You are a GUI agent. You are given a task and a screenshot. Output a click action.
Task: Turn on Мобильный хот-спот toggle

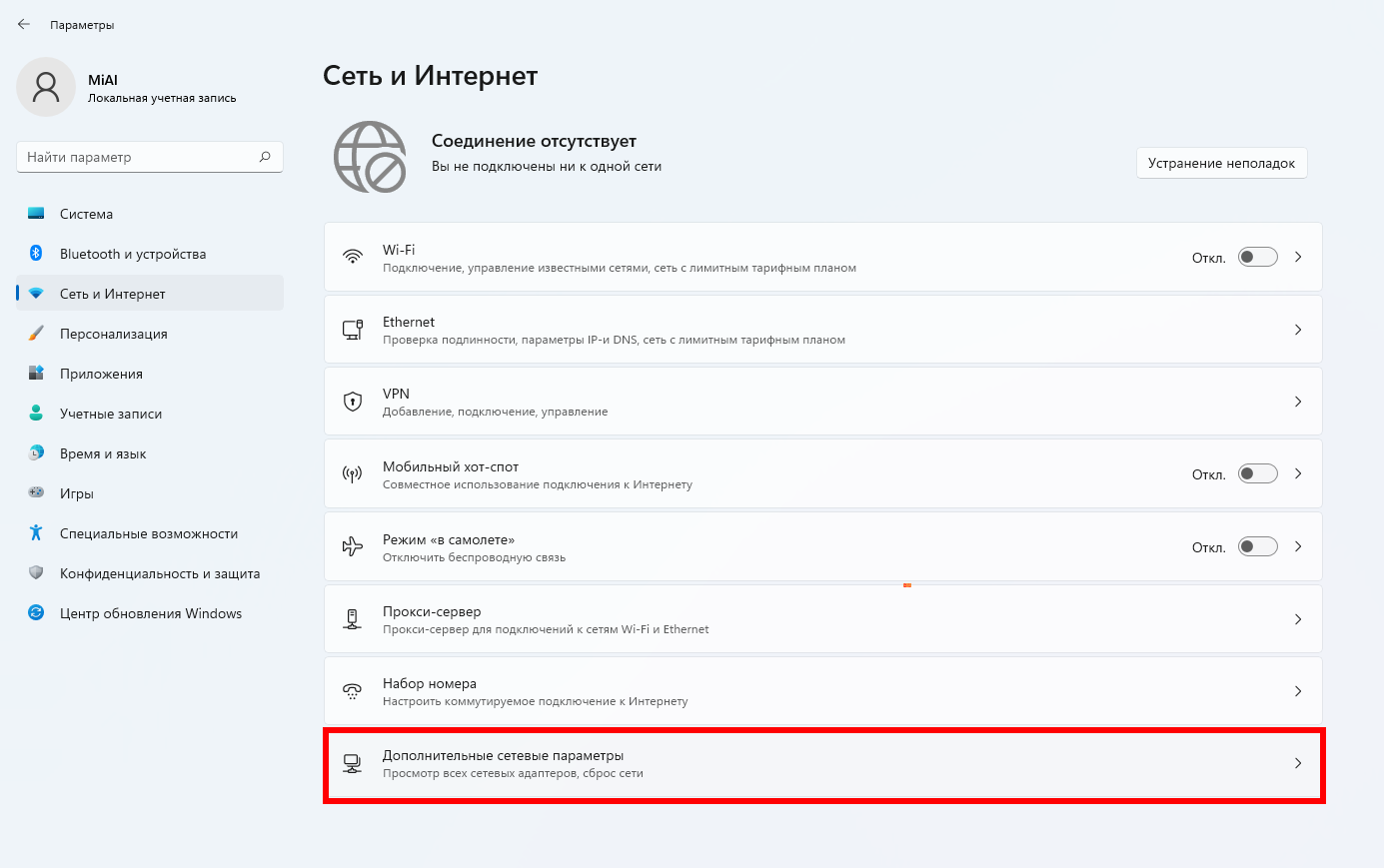pos(1257,473)
